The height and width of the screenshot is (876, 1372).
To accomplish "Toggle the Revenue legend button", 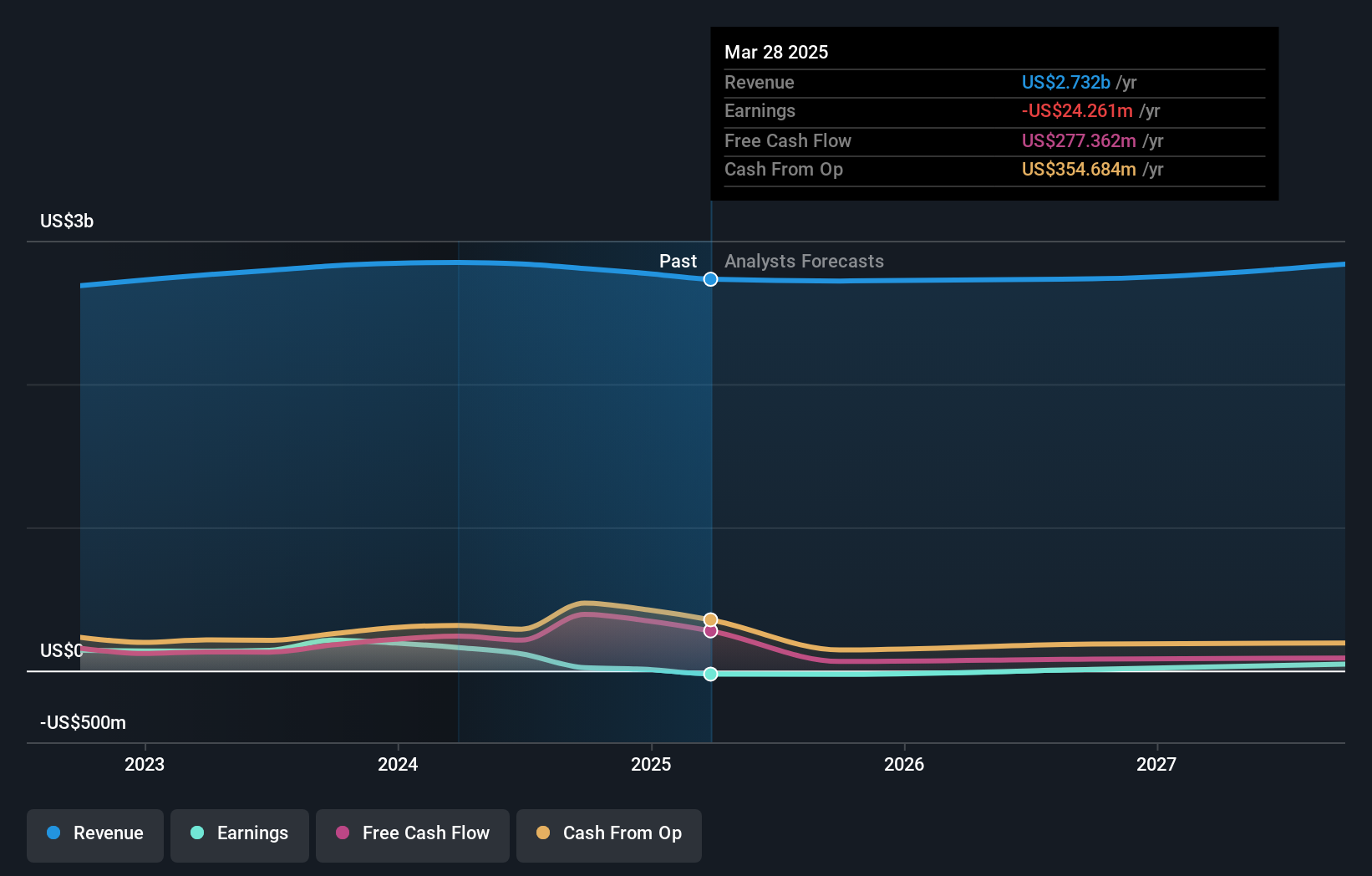I will point(95,835).
